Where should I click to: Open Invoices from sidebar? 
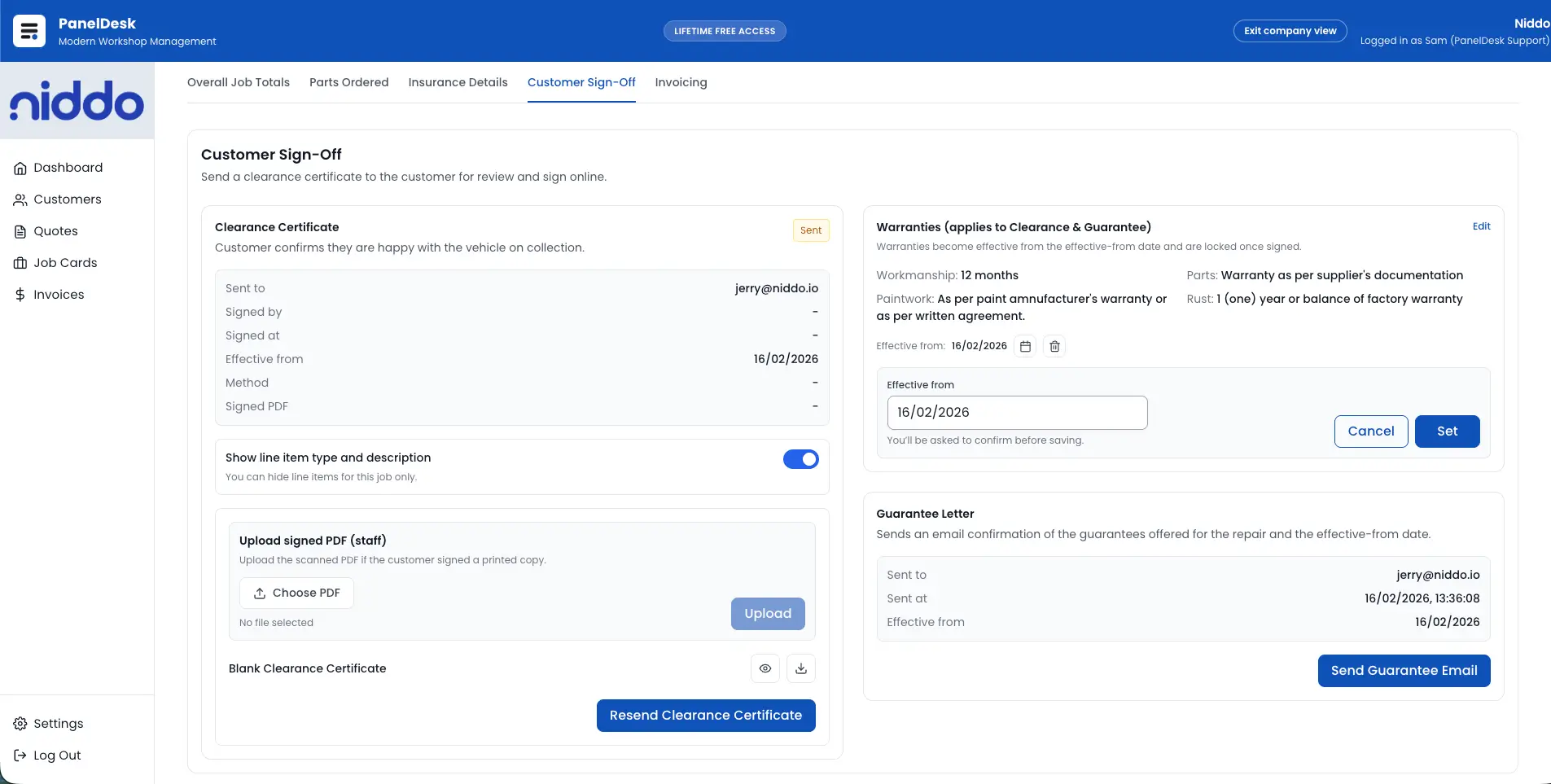(59, 295)
